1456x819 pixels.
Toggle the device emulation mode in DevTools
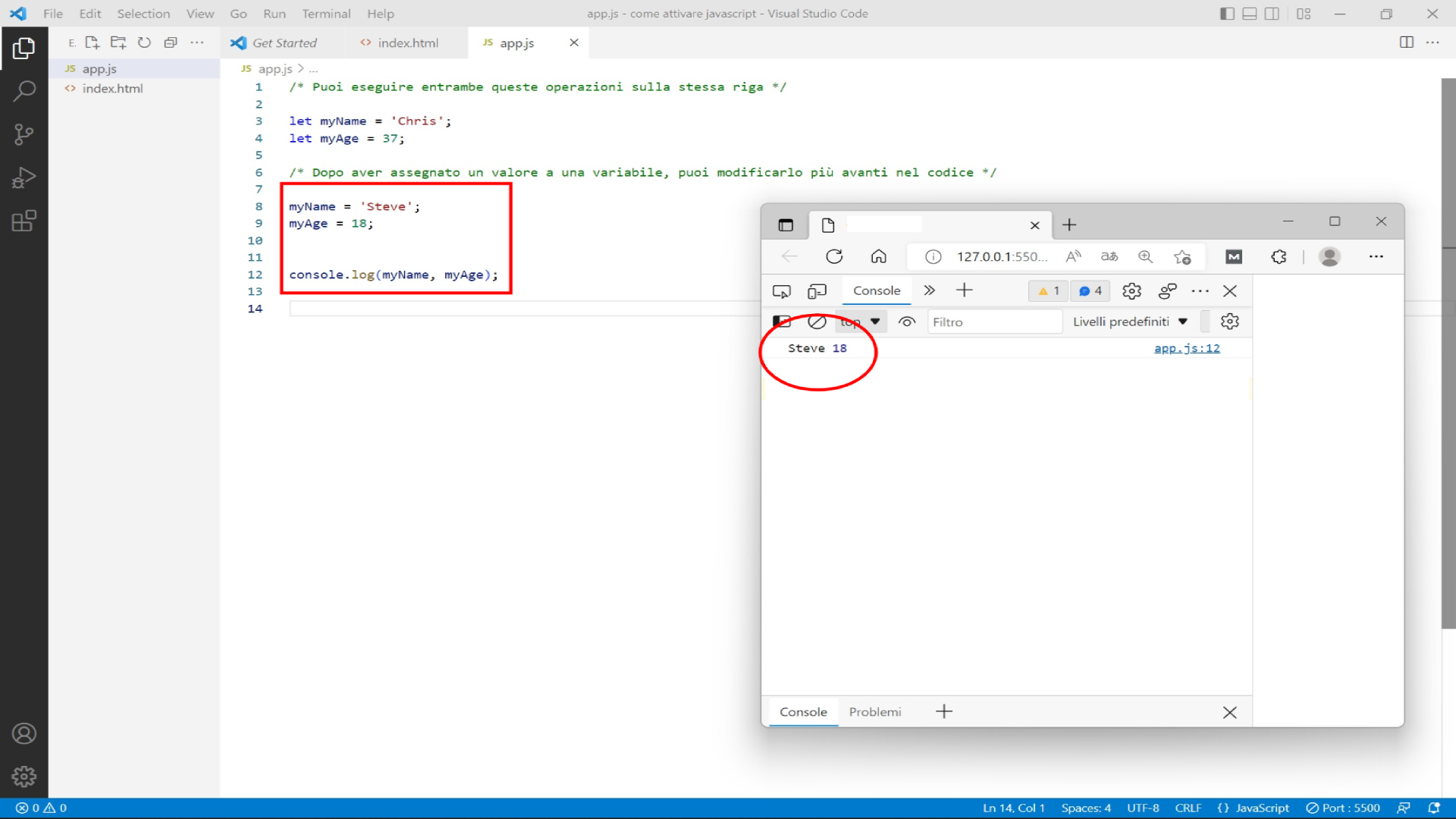point(817,290)
